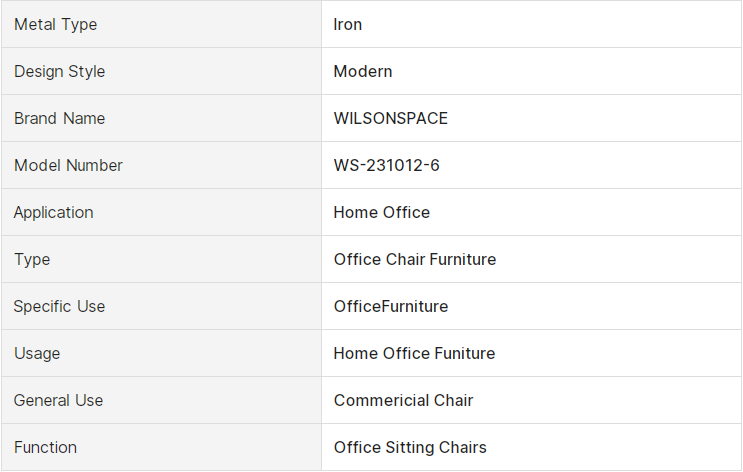Select the Commericial Chair value
Image resolution: width=743 pixels, height=472 pixels.
pos(403,400)
